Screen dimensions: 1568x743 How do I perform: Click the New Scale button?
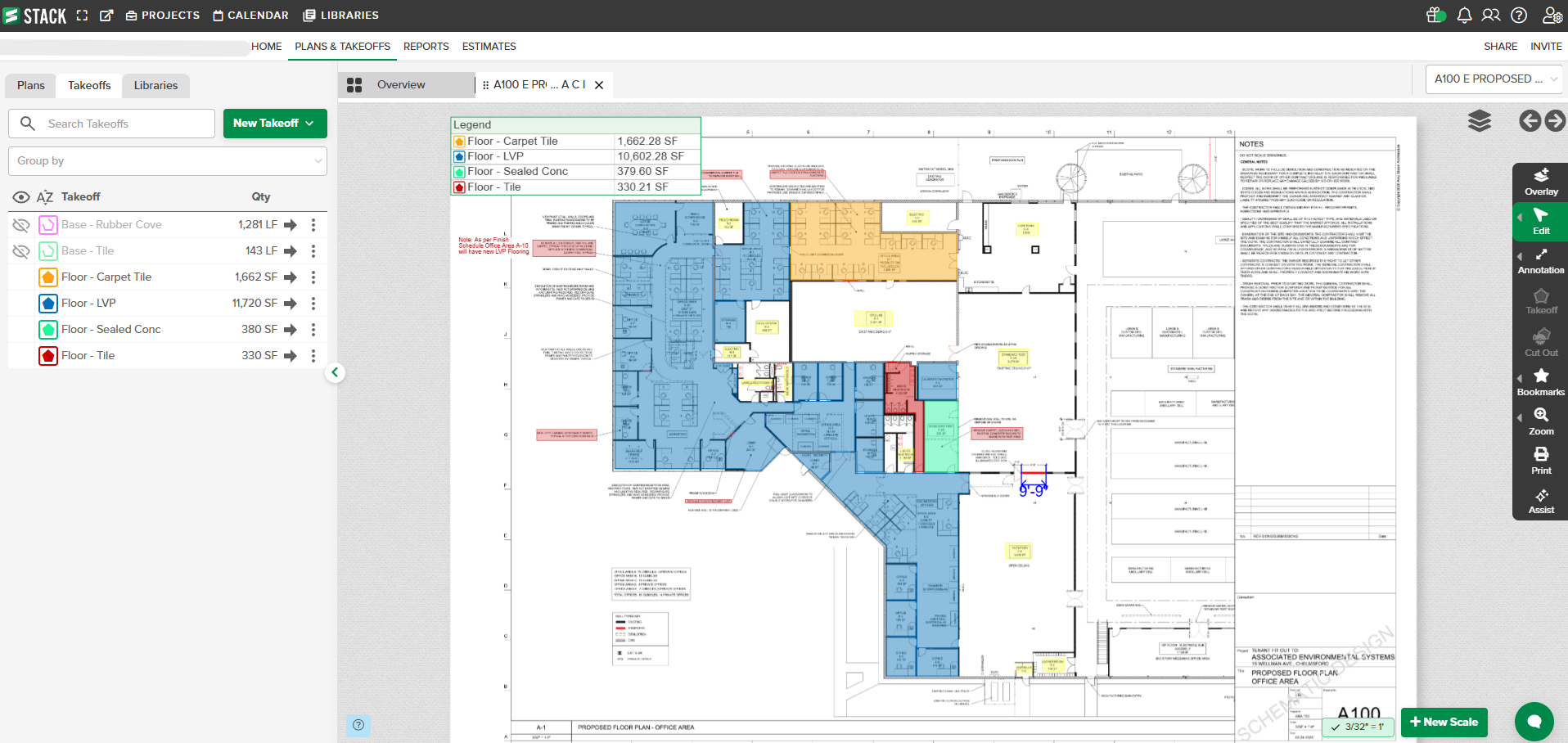[x=1444, y=722]
